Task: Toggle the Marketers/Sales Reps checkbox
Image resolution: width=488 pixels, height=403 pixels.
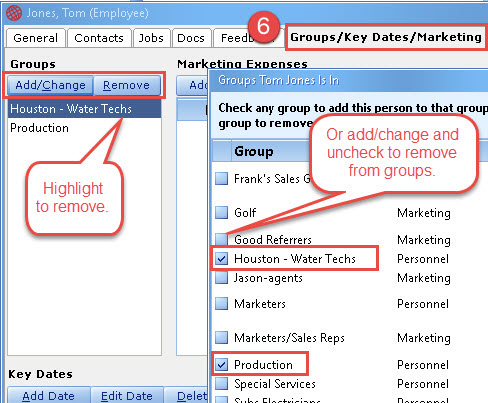Action: [x=221, y=338]
